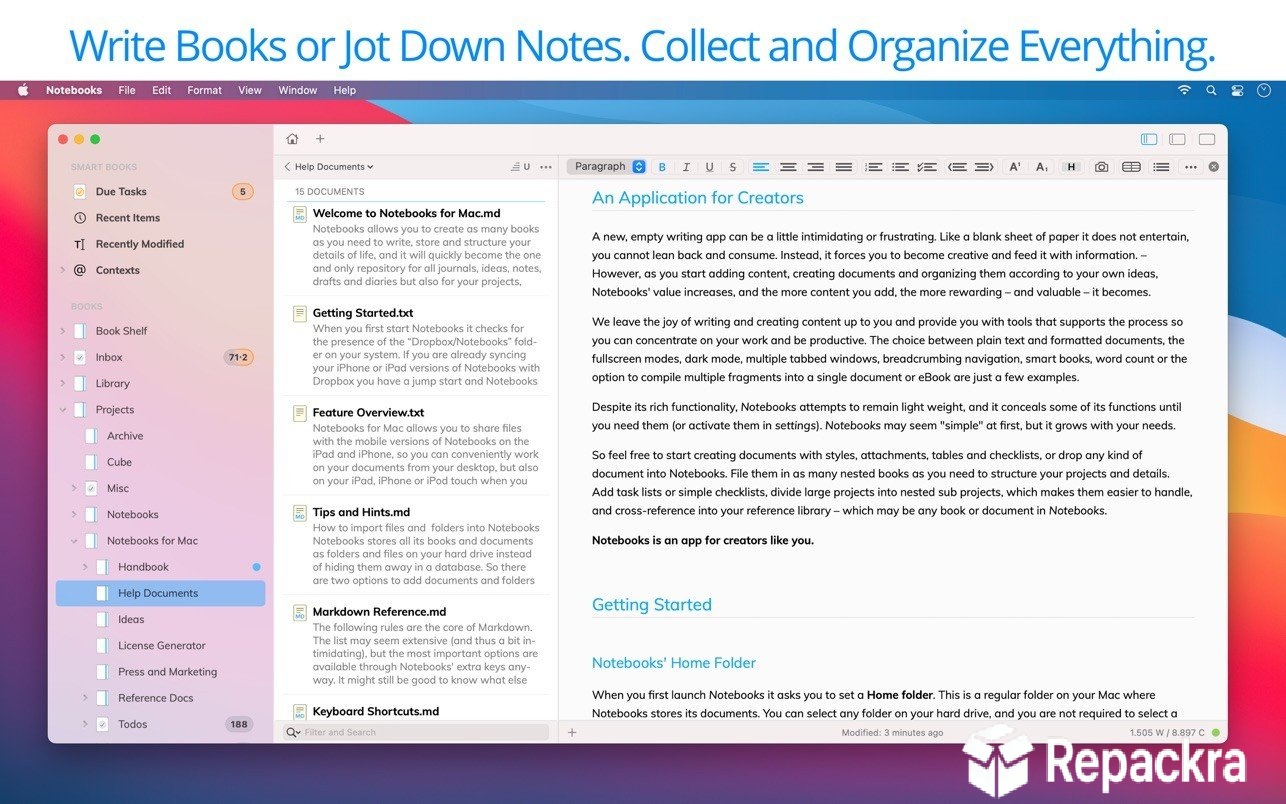The width and height of the screenshot is (1286, 804).
Task: Increase font size
Action: tap(1015, 167)
